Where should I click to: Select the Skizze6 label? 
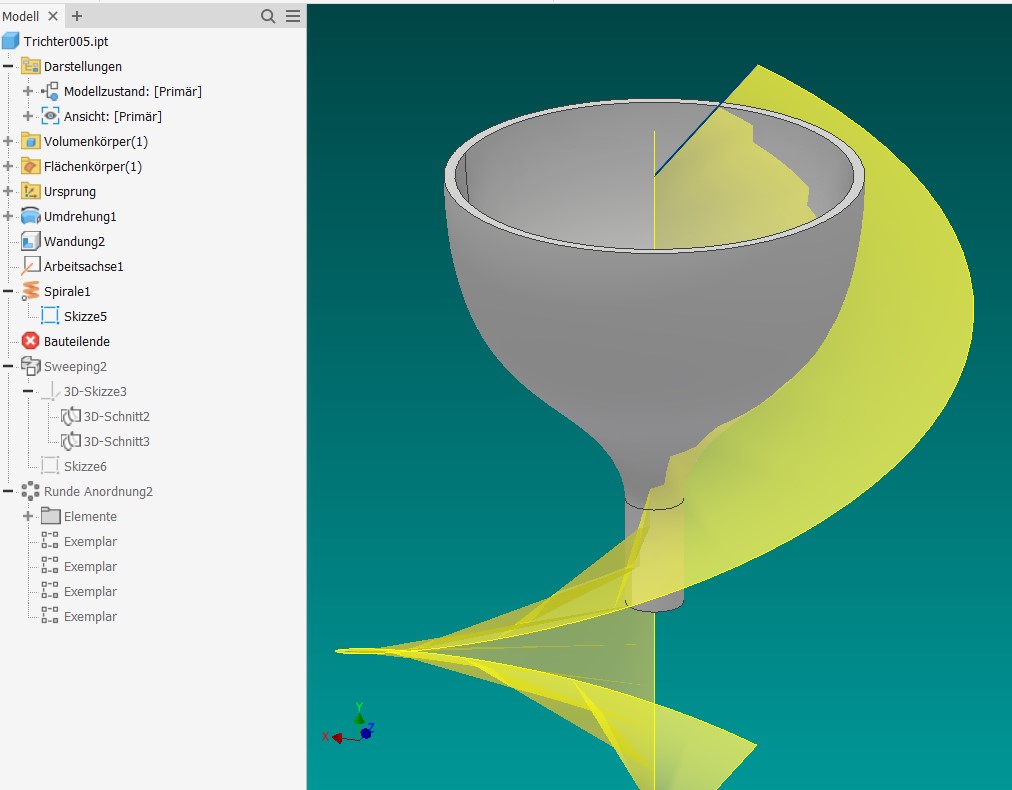click(85, 466)
